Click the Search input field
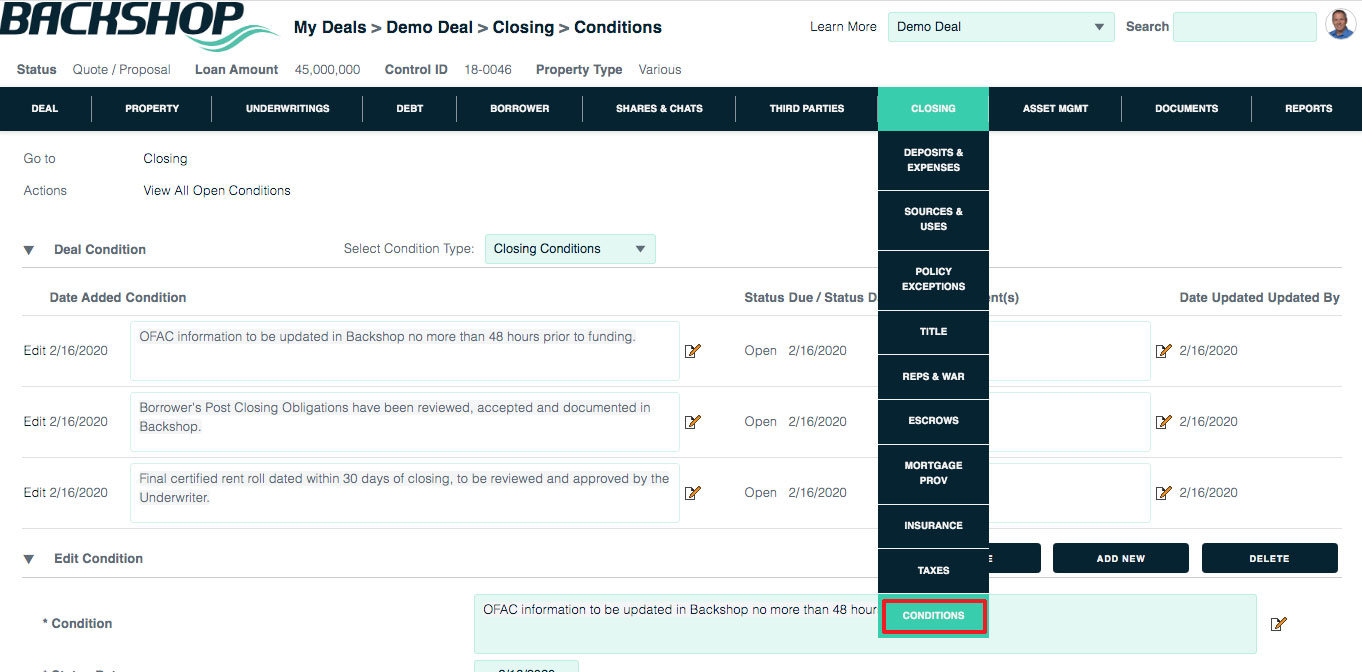The image size is (1362, 672). pos(1245,27)
